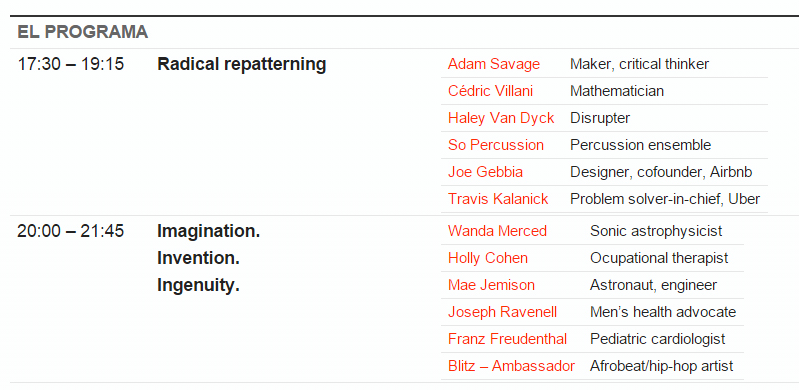The image size is (799, 390).
Task: Open the Holly Cohen speaker link
Action: coord(488,258)
